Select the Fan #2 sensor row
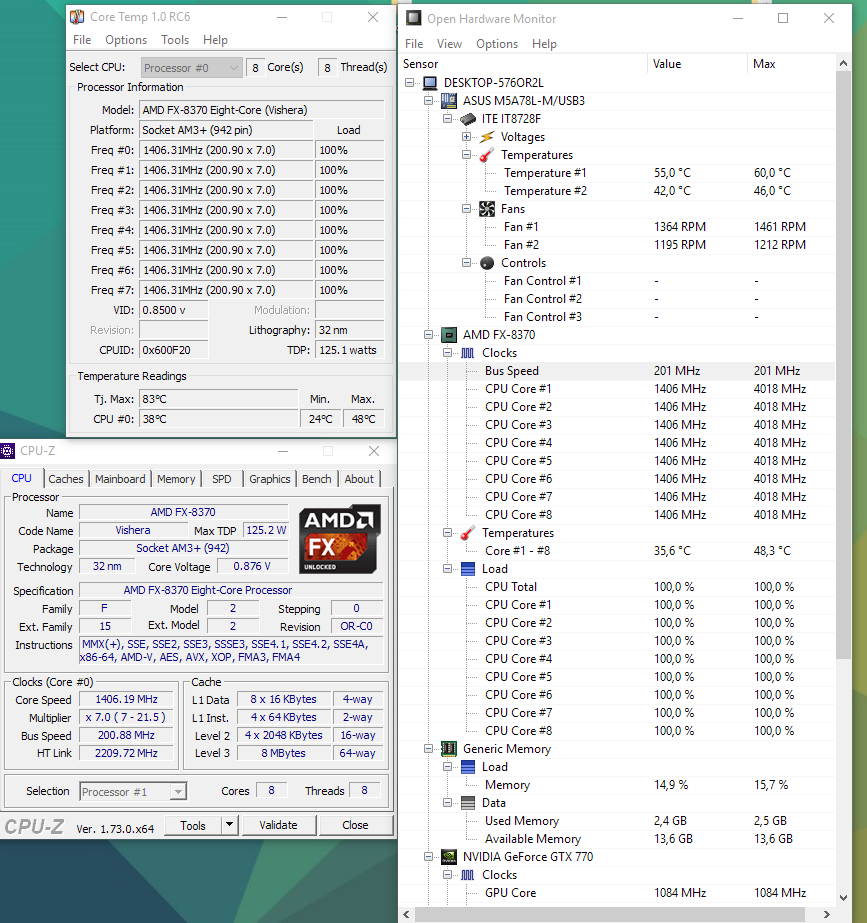Viewport: 867px width, 923px height. coord(617,245)
